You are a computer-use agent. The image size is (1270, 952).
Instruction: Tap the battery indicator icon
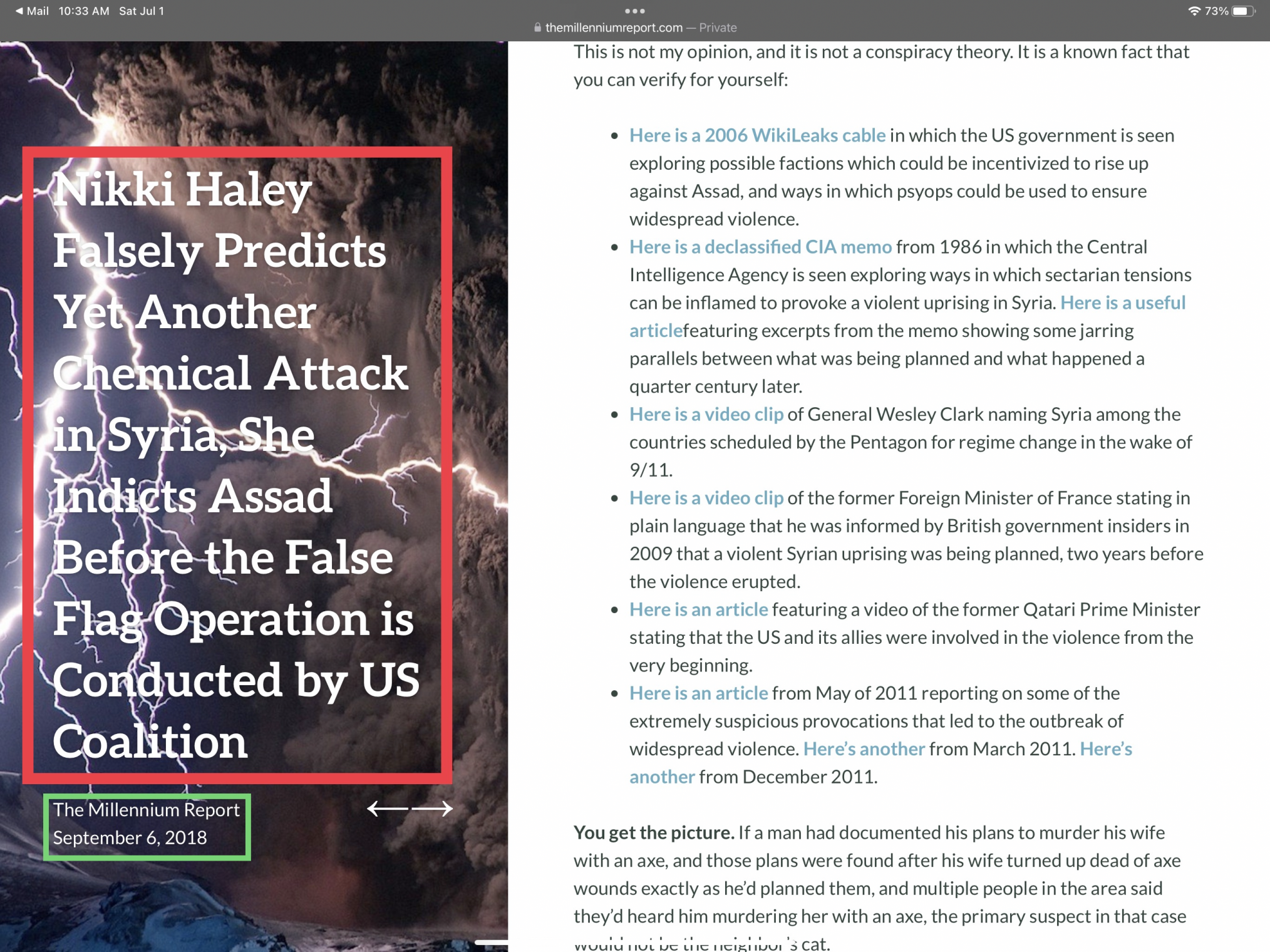(1242, 11)
